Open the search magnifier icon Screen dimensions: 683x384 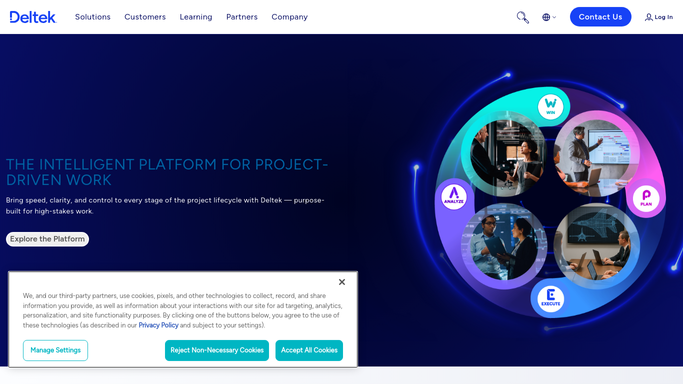click(522, 17)
